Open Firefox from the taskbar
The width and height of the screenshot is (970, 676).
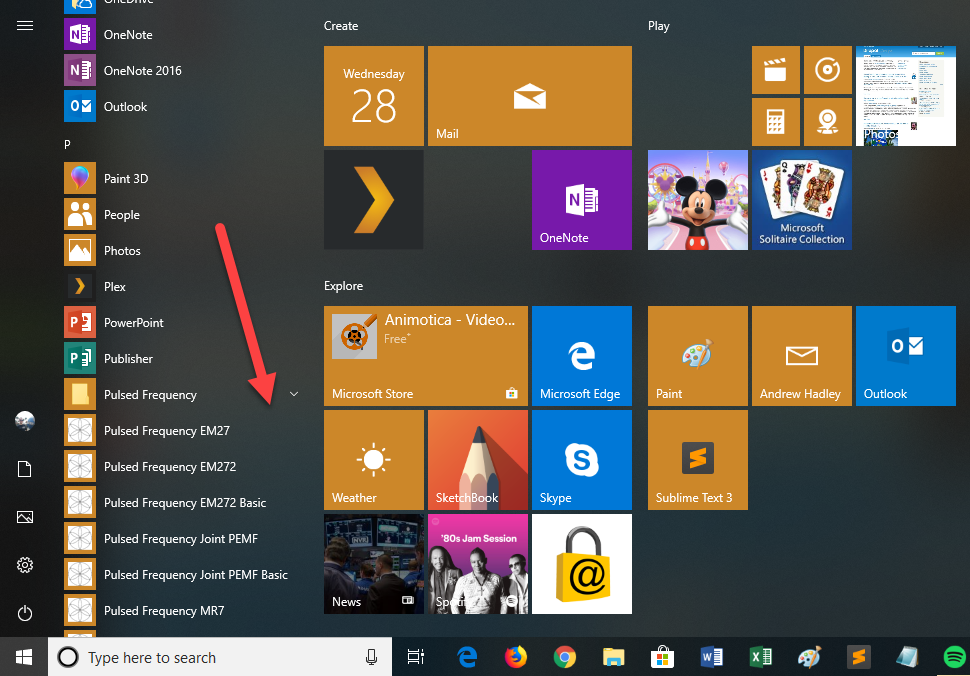pos(515,657)
